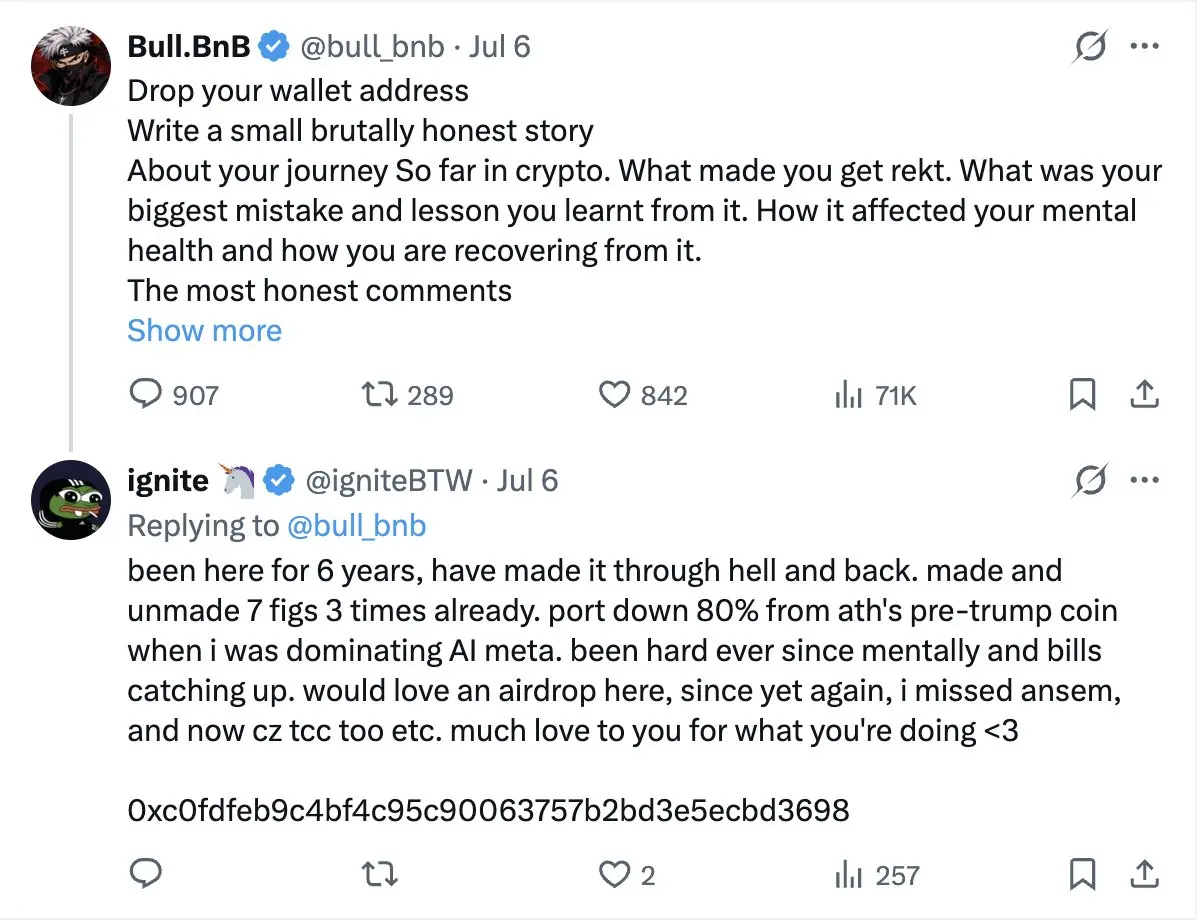The width and height of the screenshot is (1198, 920).
Task: Open Bull.BnB display name profile link
Action: pyautogui.click(x=189, y=47)
